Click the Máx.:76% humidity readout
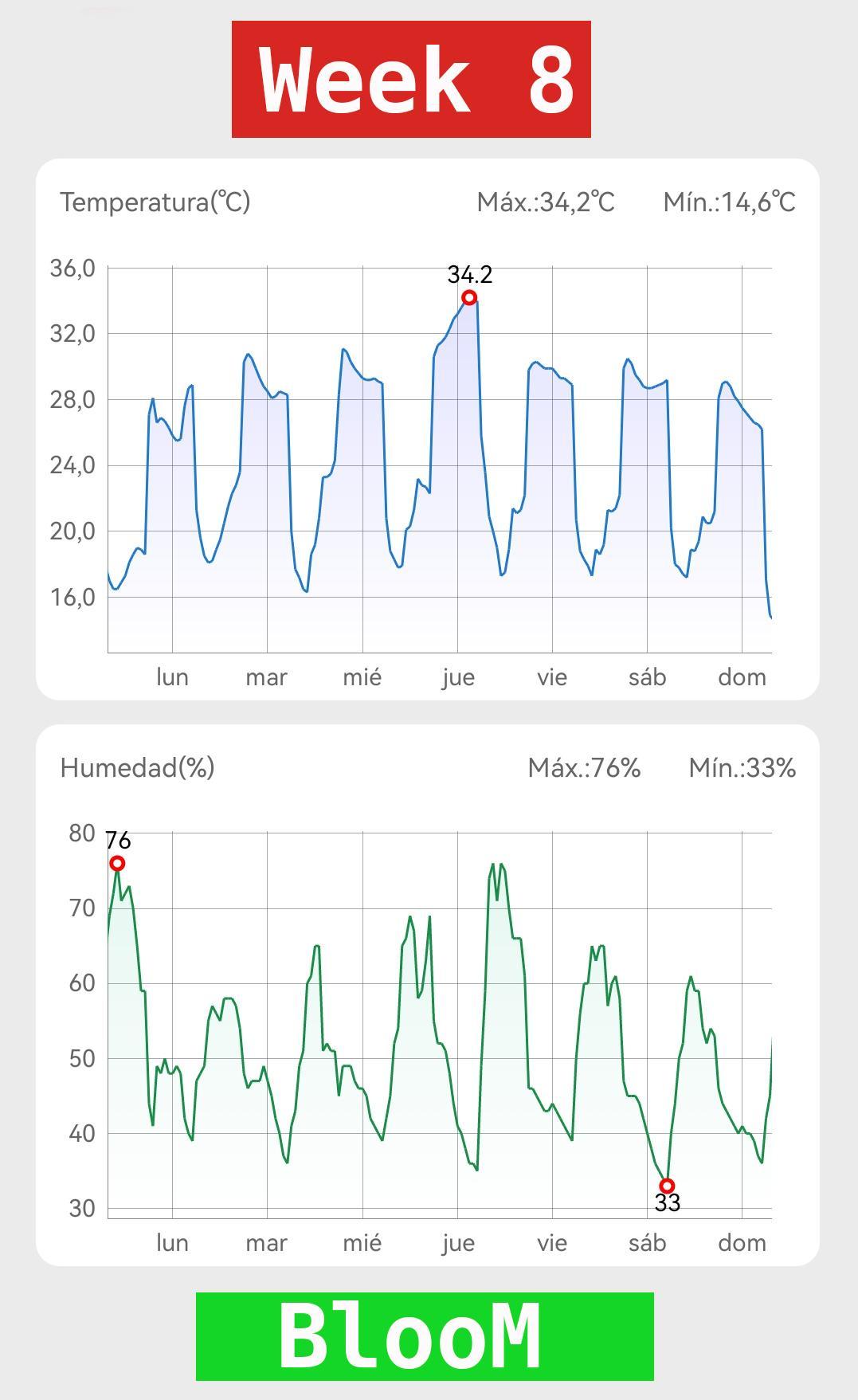This screenshot has height=1400, width=858. coord(584,768)
